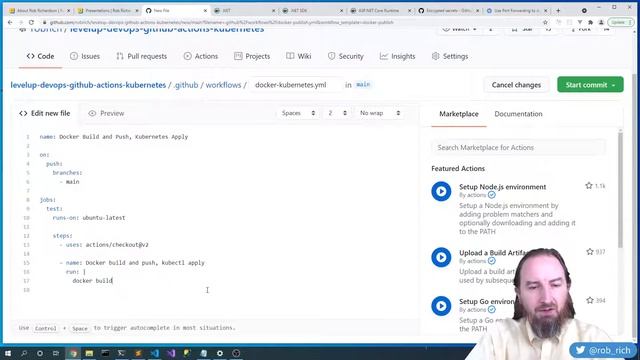640x360 pixels.
Task: Switch to the Edit new file tab
Action: coord(44,113)
